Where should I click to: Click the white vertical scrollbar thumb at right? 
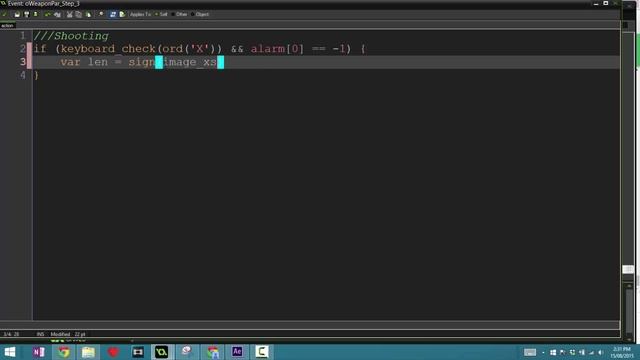[x=628, y=269]
